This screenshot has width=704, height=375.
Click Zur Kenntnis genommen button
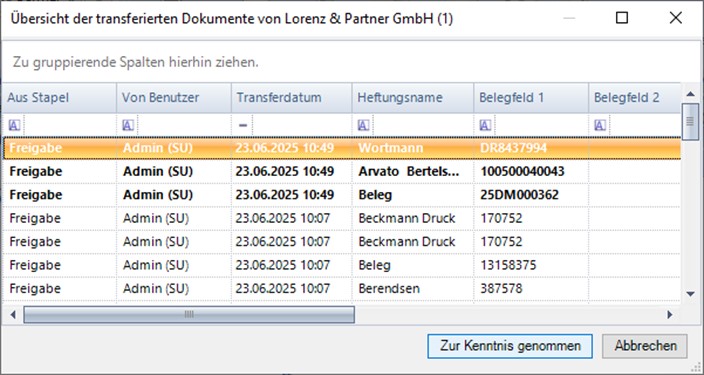coord(510,346)
